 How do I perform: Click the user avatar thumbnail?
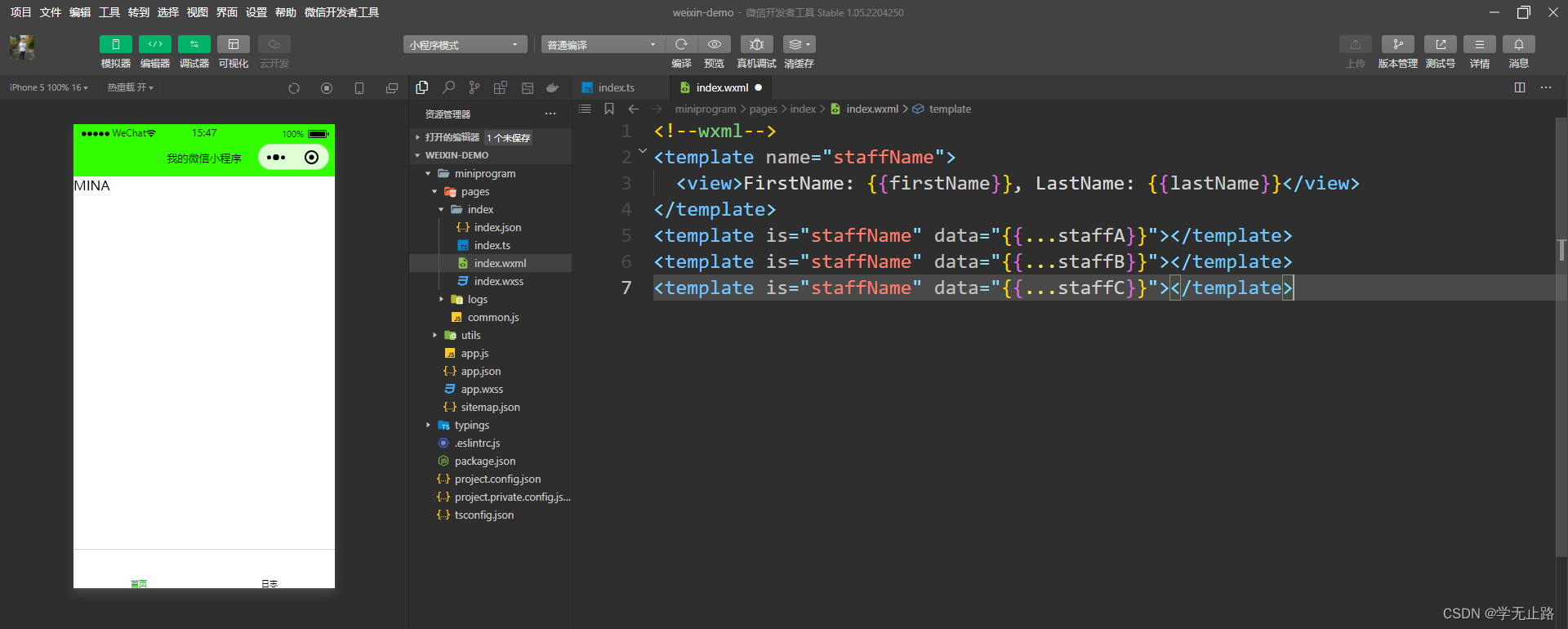[x=22, y=47]
